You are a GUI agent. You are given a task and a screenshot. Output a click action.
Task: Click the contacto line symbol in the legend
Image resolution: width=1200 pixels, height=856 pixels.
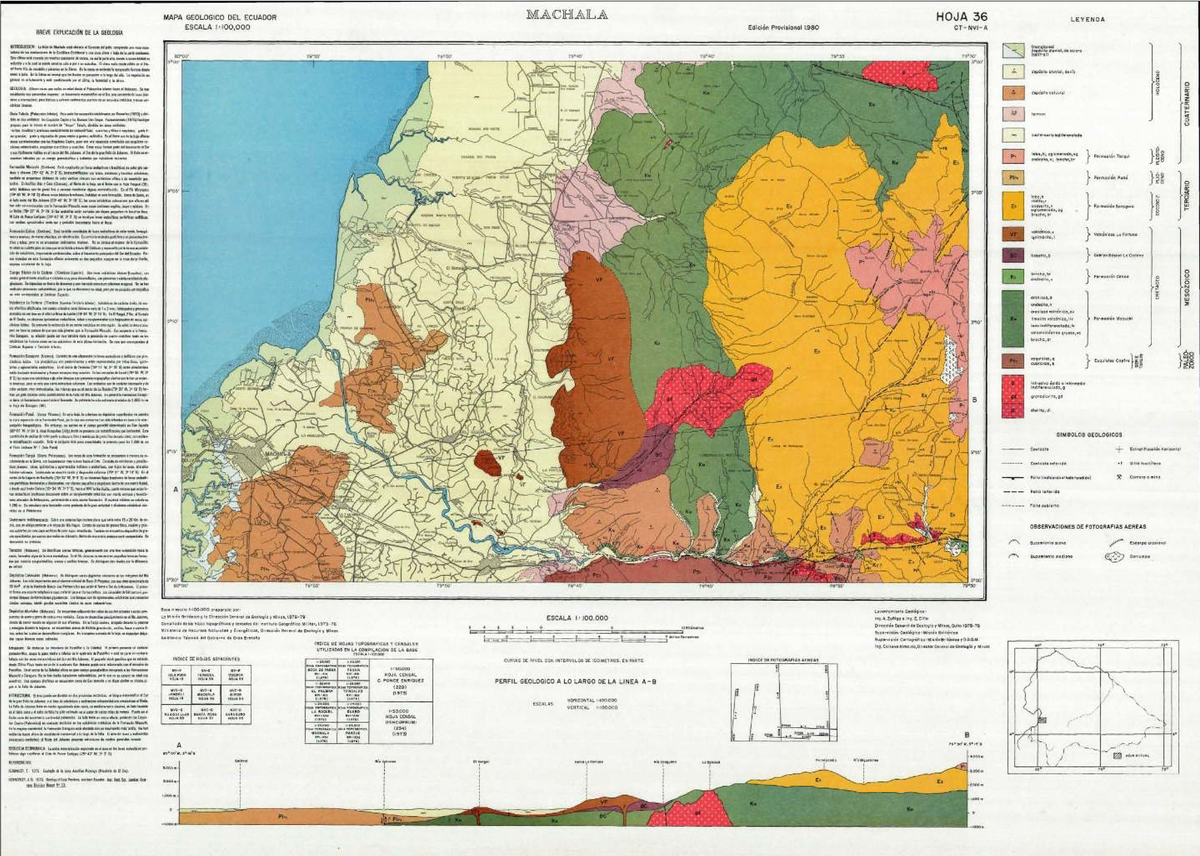[x=1013, y=449]
